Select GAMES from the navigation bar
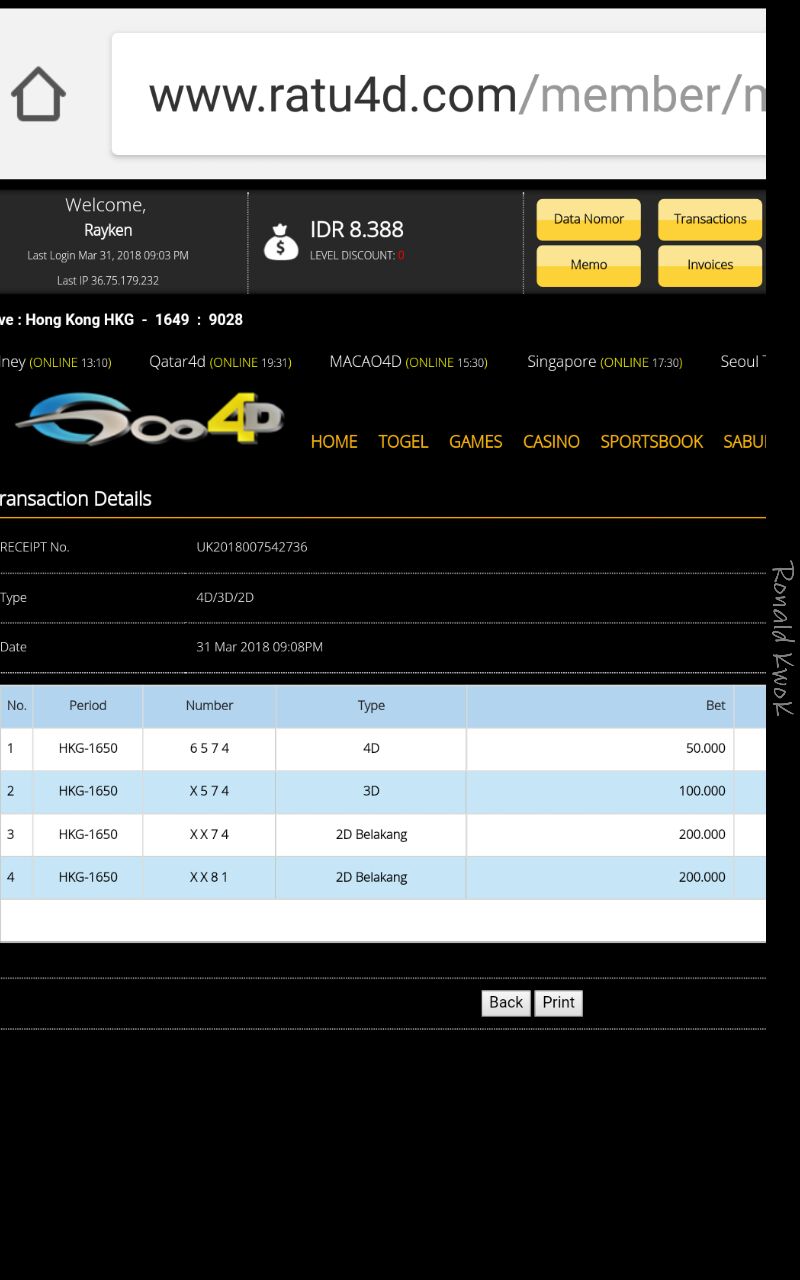Image resolution: width=800 pixels, height=1280 pixels. tap(475, 442)
